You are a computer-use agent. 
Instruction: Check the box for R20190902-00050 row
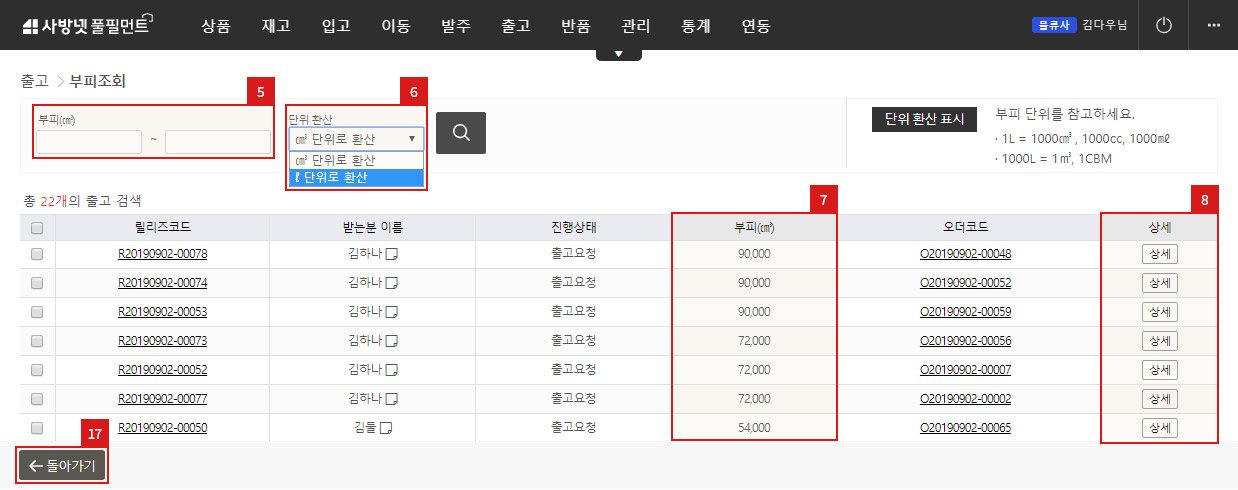point(37,428)
